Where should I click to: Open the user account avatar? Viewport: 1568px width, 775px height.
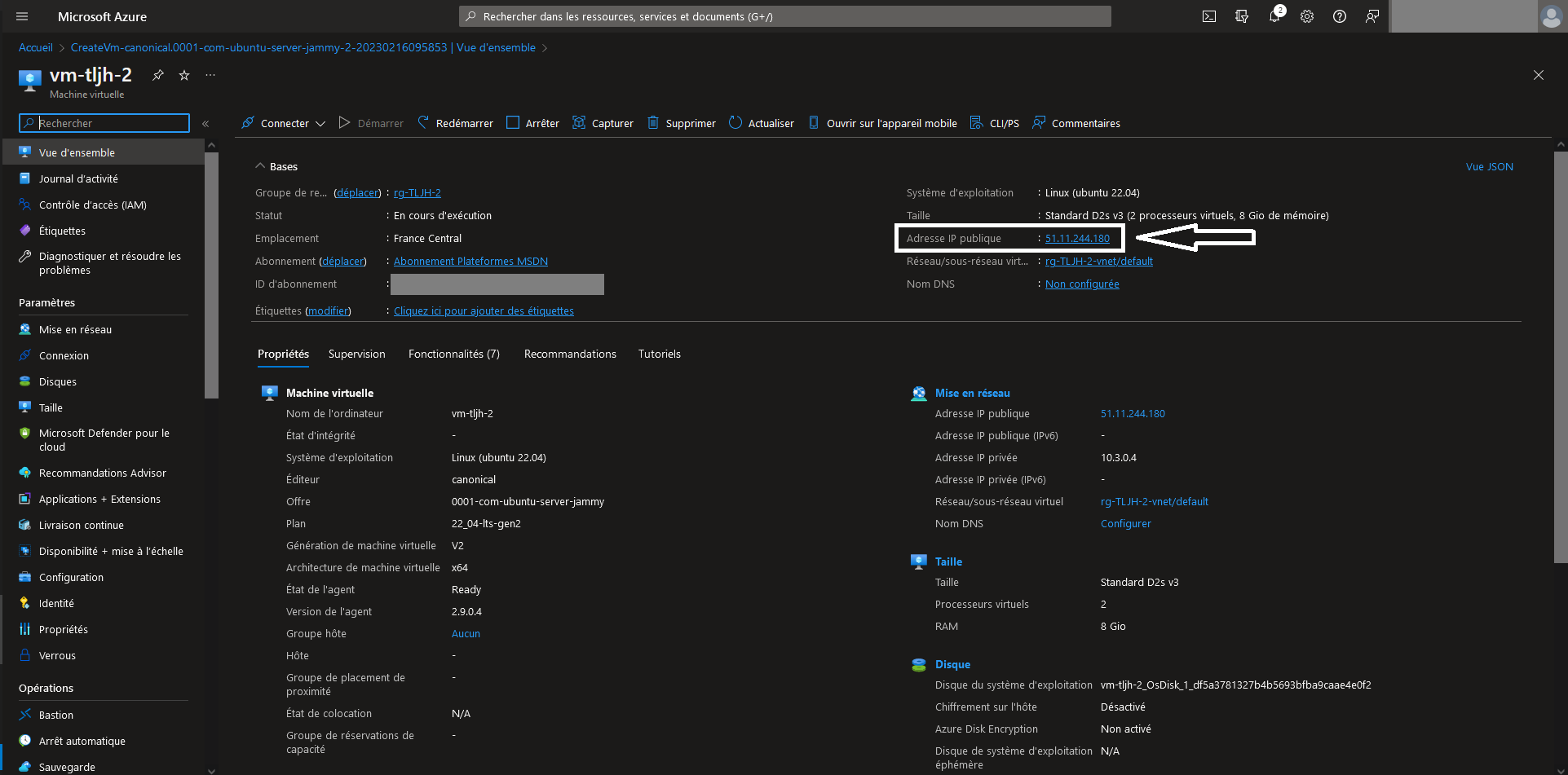click(x=1551, y=16)
